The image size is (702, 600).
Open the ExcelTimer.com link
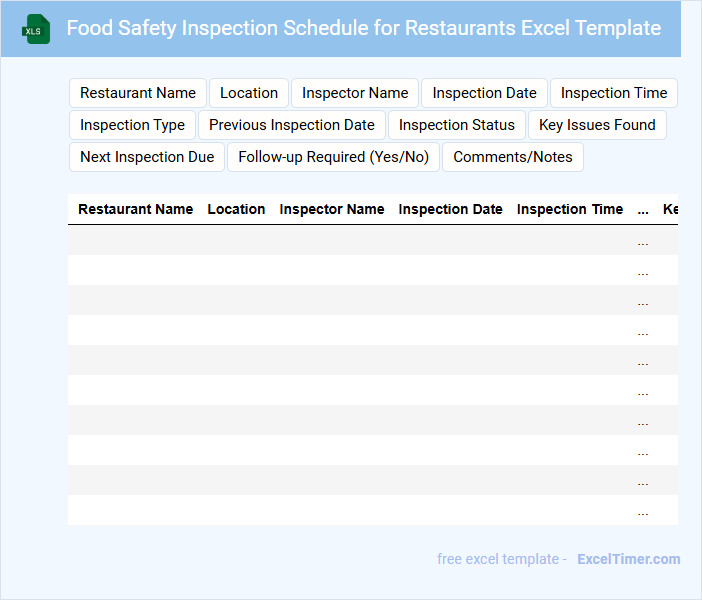tap(628, 559)
